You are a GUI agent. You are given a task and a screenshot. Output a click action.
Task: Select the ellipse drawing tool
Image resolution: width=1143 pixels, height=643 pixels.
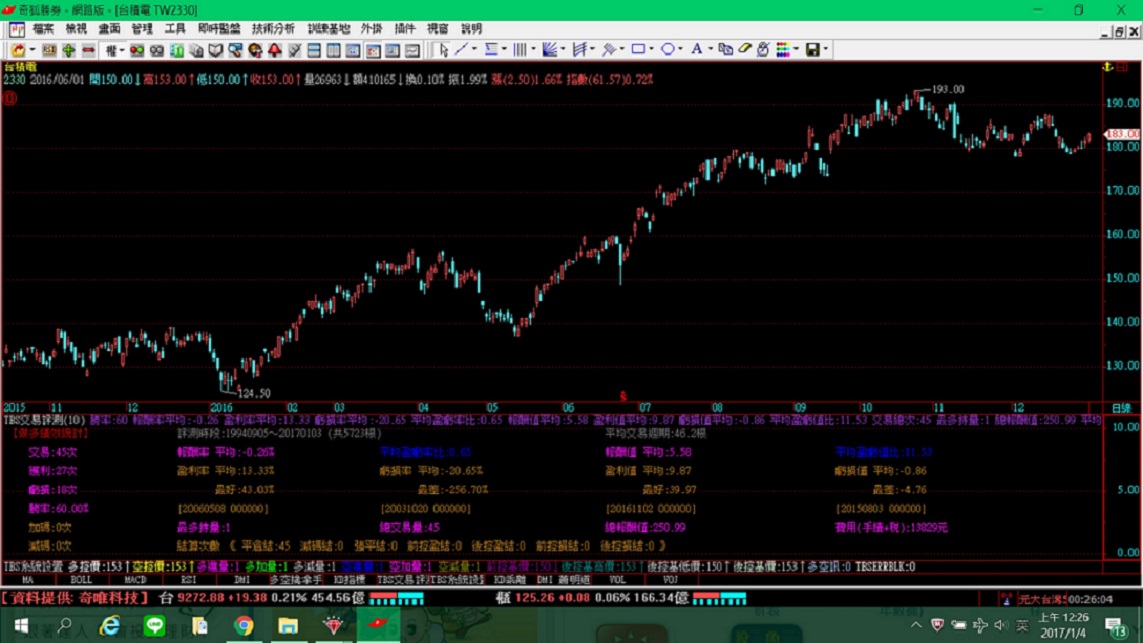point(667,50)
